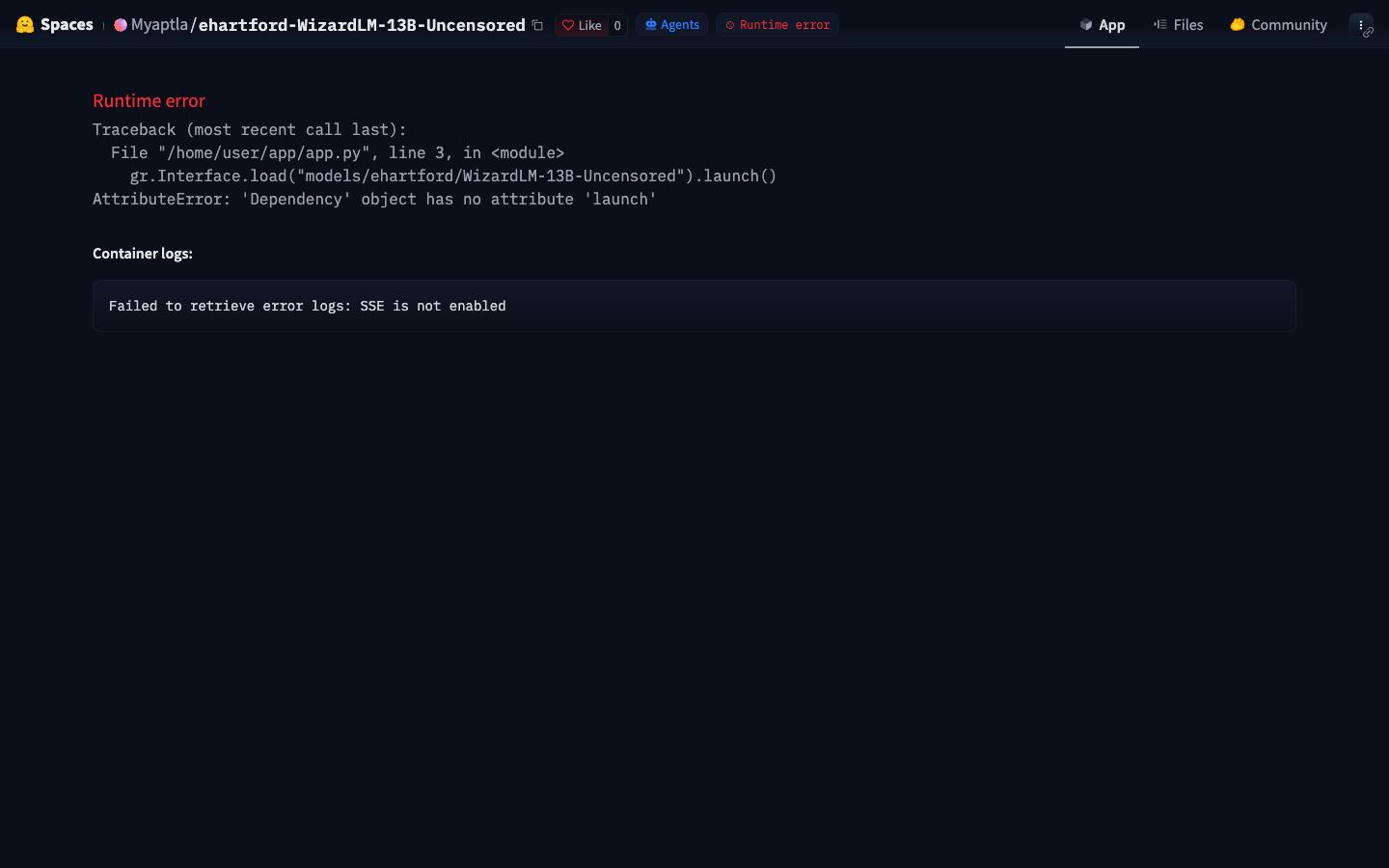This screenshot has width=1389, height=868.
Task: Switch to the Files tab
Action: (x=1178, y=25)
